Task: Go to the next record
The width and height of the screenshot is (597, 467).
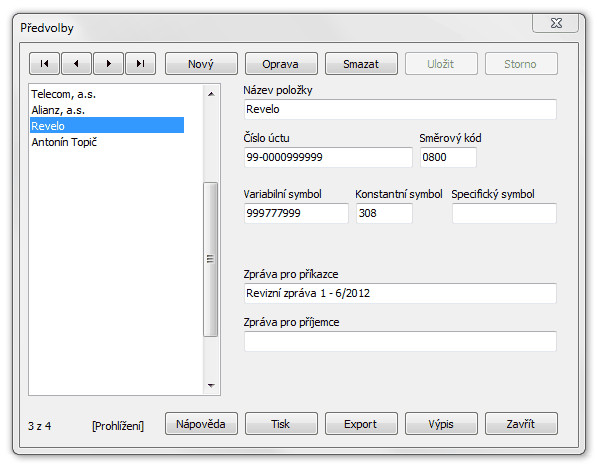Action: click(x=109, y=64)
